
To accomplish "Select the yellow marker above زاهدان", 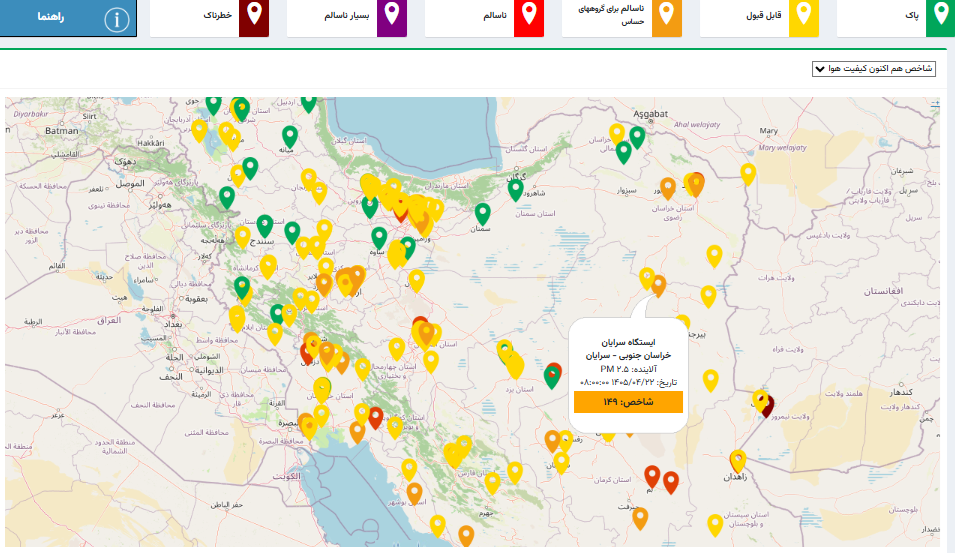I will click(x=738, y=460).
